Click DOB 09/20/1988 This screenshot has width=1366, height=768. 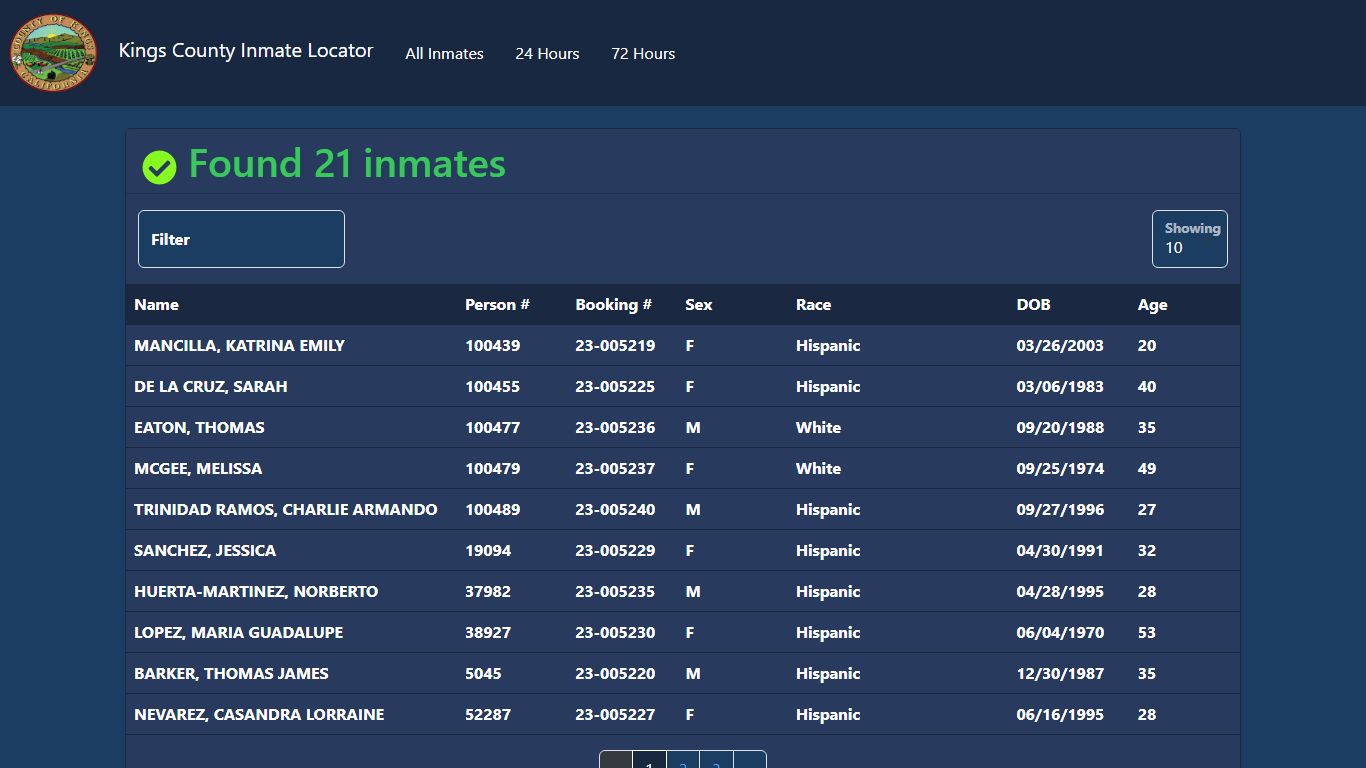click(1060, 428)
